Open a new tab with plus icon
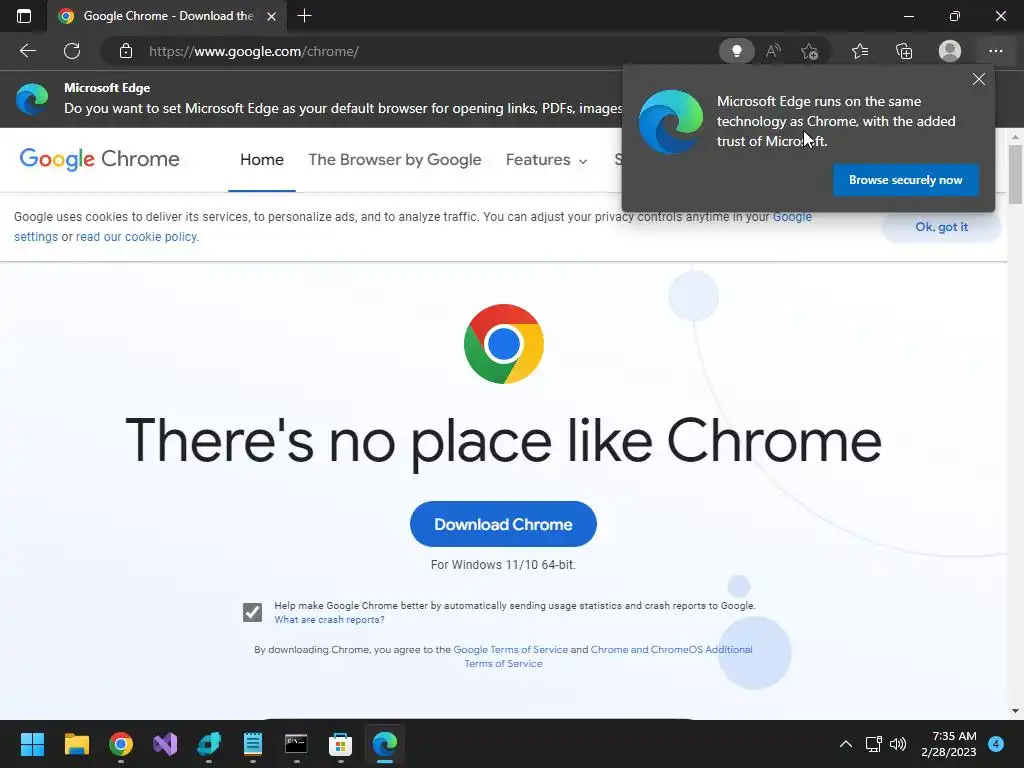The width and height of the screenshot is (1024, 768). pyautogui.click(x=304, y=16)
